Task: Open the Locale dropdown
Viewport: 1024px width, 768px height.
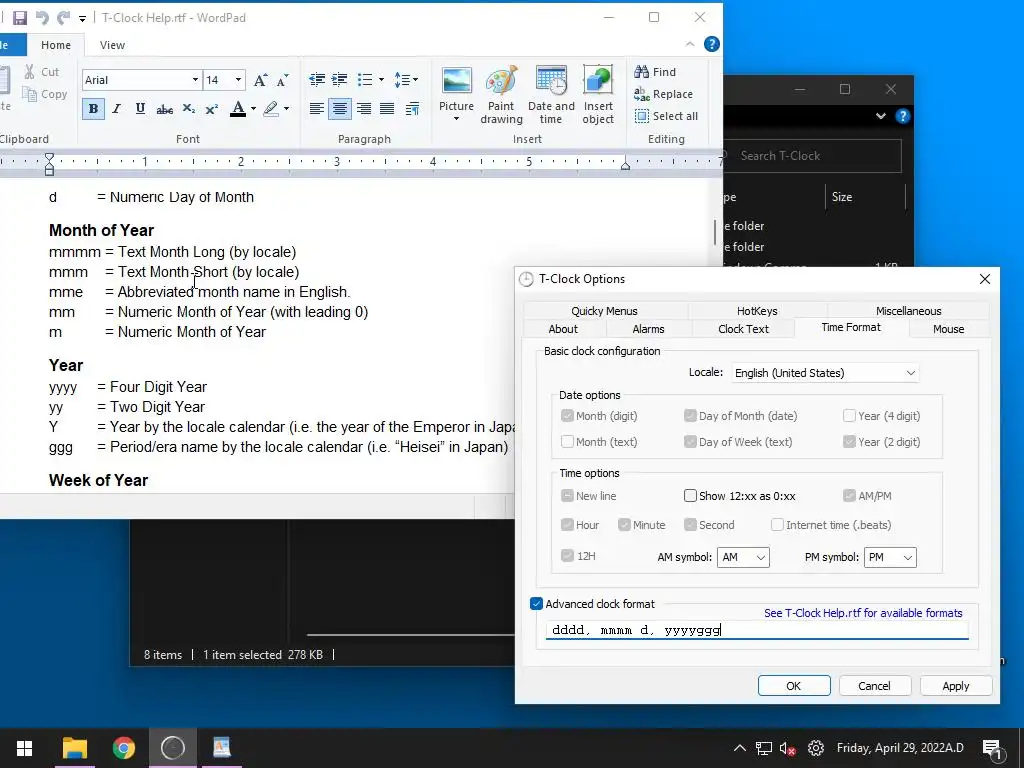Action: pyautogui.click(x=825, y=373)
